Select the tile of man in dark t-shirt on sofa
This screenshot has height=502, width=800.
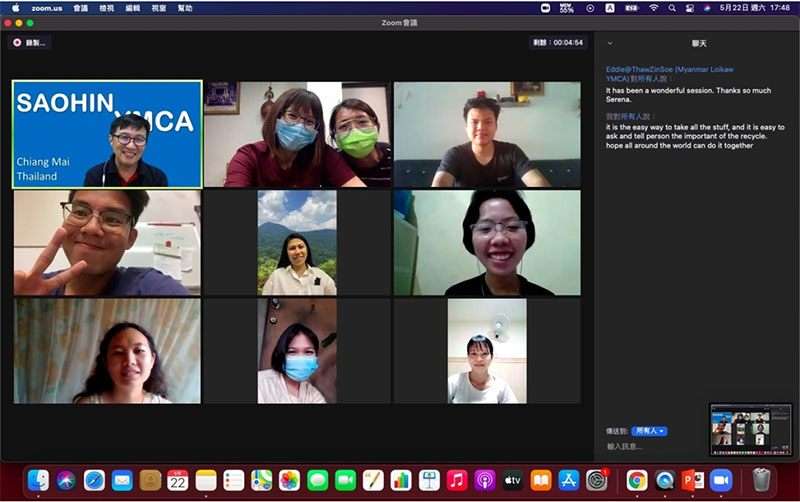pyautogui.click(x=487, y=135)
